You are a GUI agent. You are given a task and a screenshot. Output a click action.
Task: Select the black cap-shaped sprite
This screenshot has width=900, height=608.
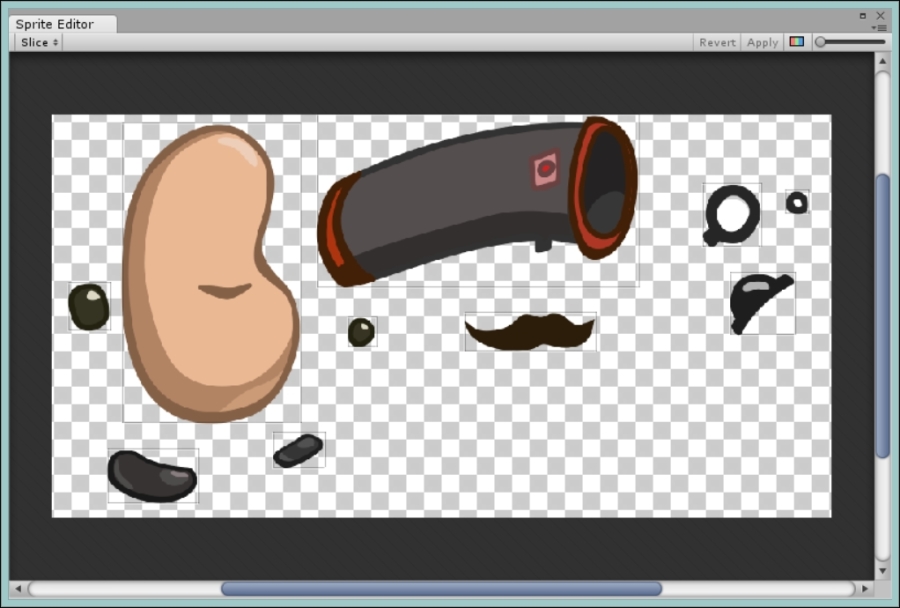coord(762,303)
